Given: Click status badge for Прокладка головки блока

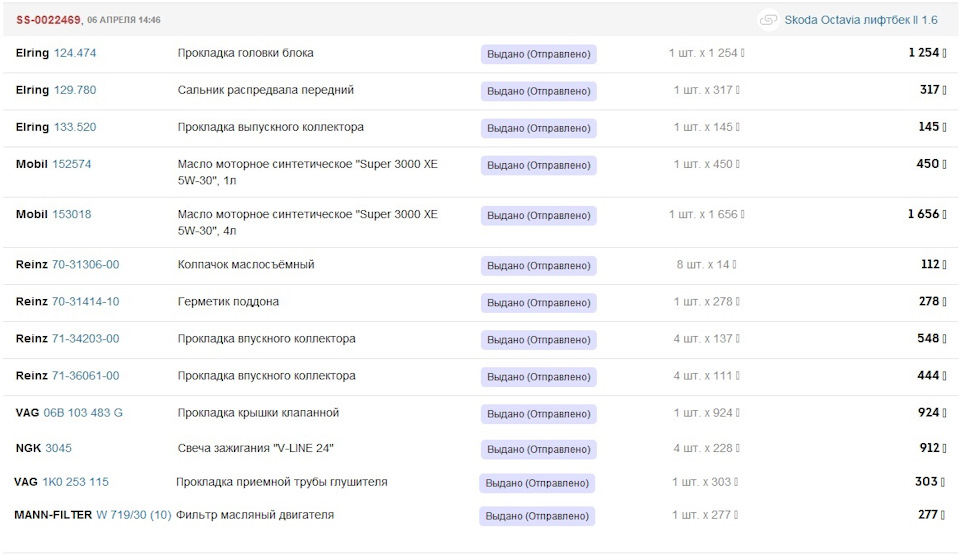Looking at the screenshot, I should coord(538,54).
